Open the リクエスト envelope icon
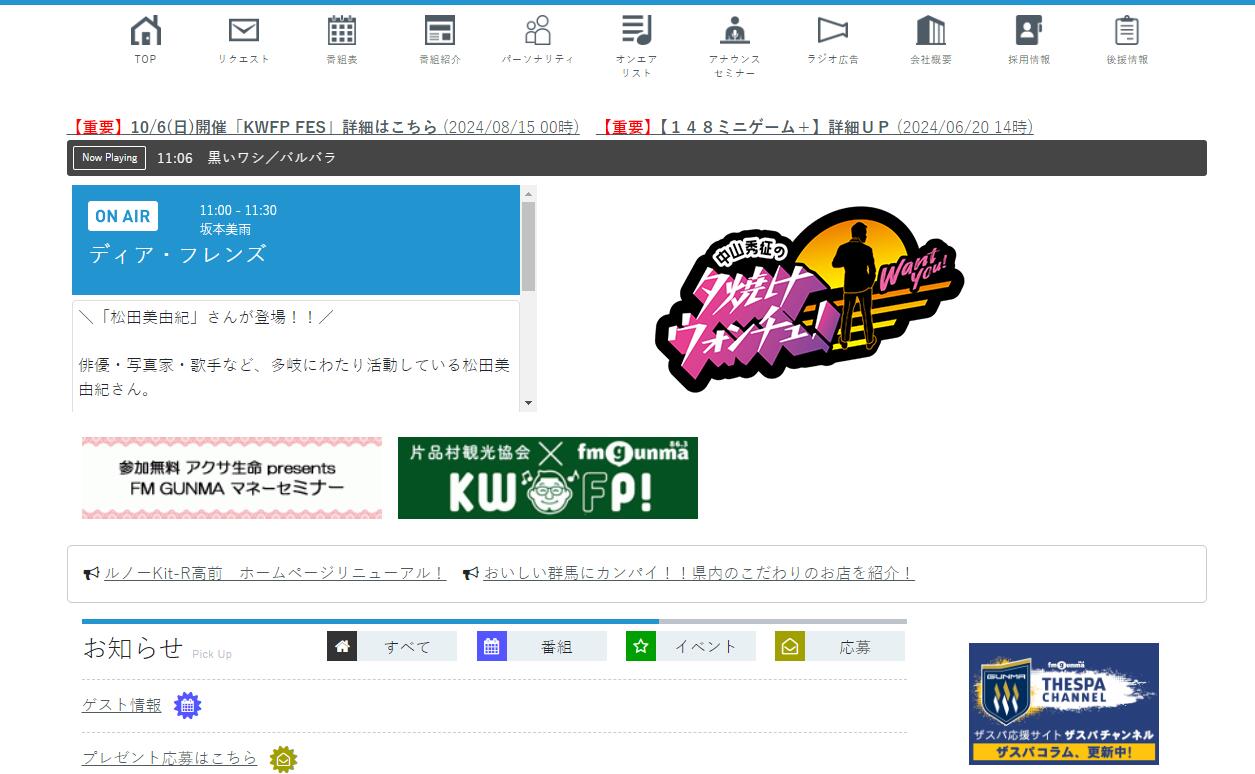Viewport: 1255px width, 774px height. point(244,31)
